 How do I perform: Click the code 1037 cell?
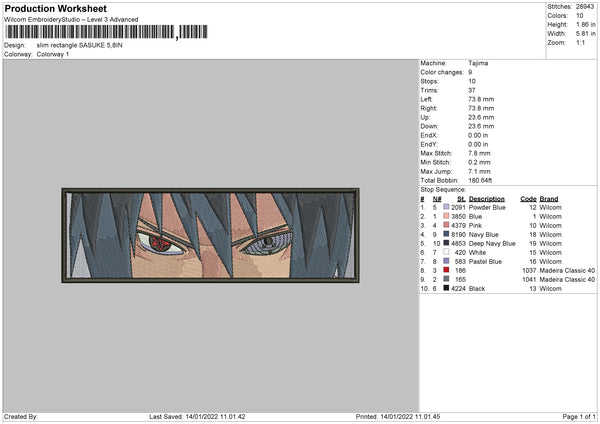(x=529, y=270)
